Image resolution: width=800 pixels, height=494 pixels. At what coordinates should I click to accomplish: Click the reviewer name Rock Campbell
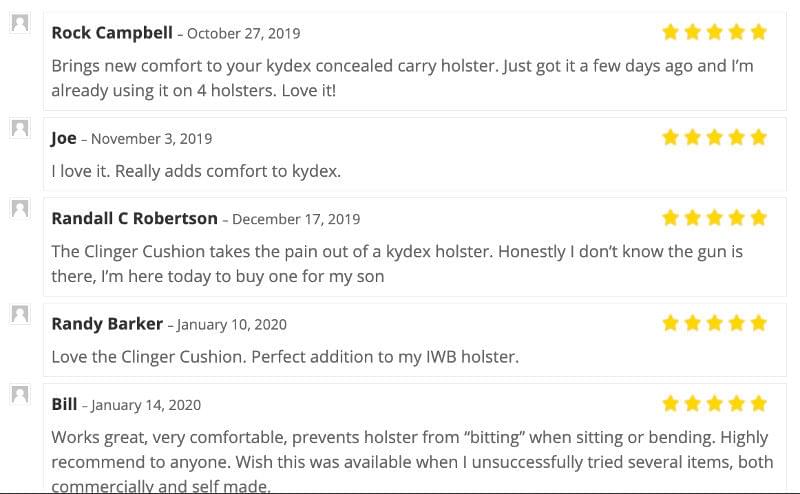click(112, 32)
